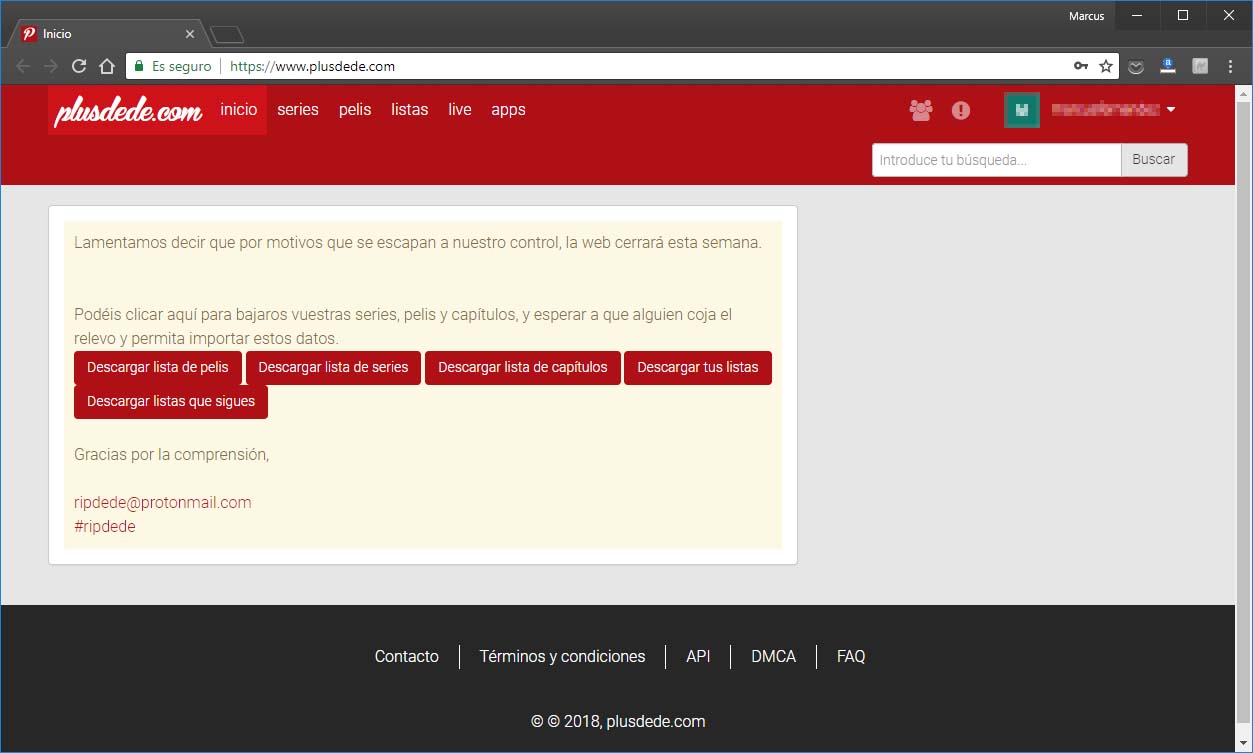Image resolution: width=1253 pixels, height=753 pixels.
Task: Open a new browser tab
Action: pos(227,35)
